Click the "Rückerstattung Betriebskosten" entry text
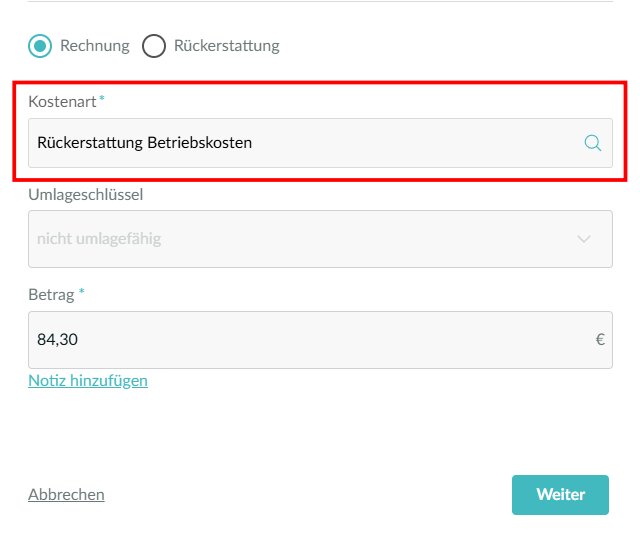Screen dimensions: 640x542 [144, 143]
